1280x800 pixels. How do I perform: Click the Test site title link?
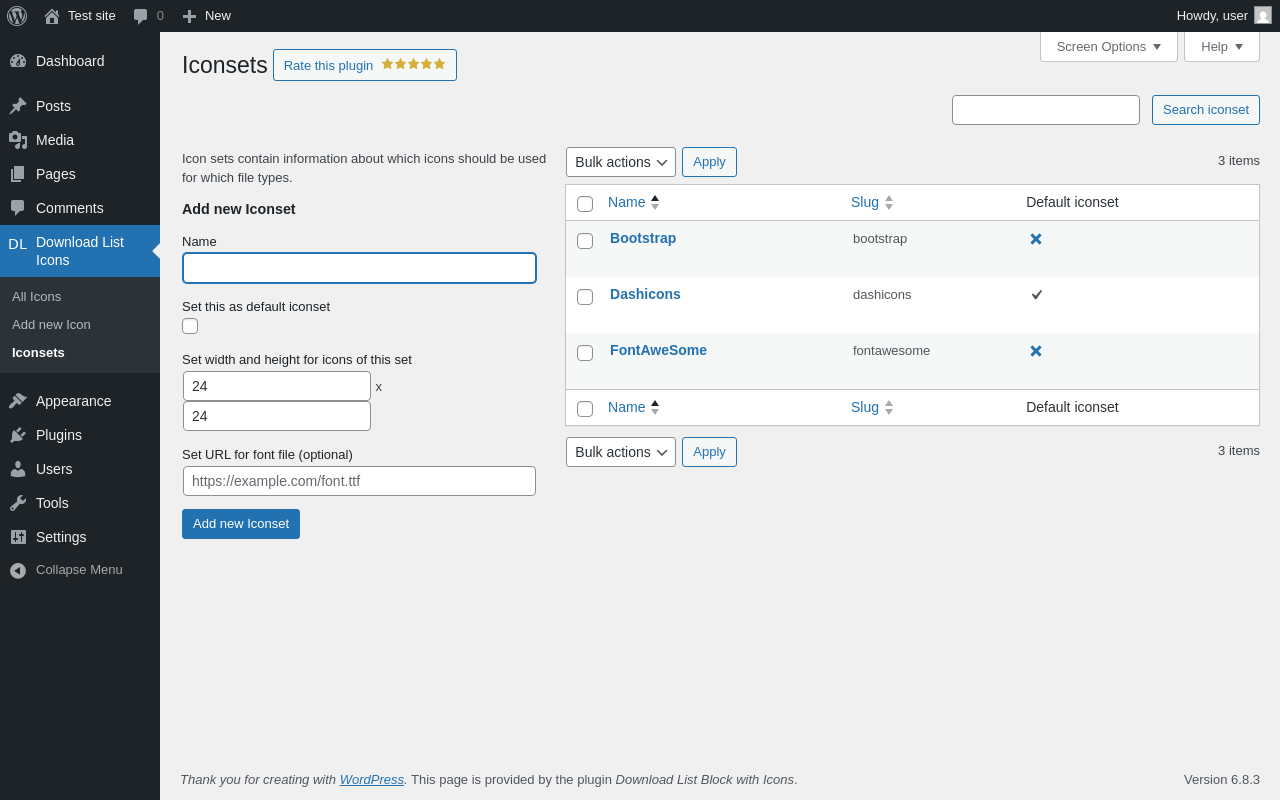tap(92, 16)
